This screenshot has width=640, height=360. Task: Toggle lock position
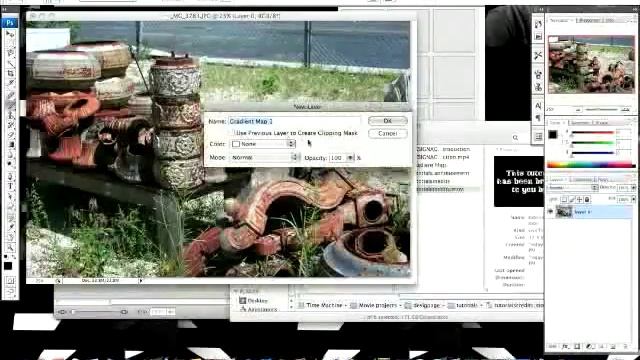pyautogui.click(x=579, y=199)
